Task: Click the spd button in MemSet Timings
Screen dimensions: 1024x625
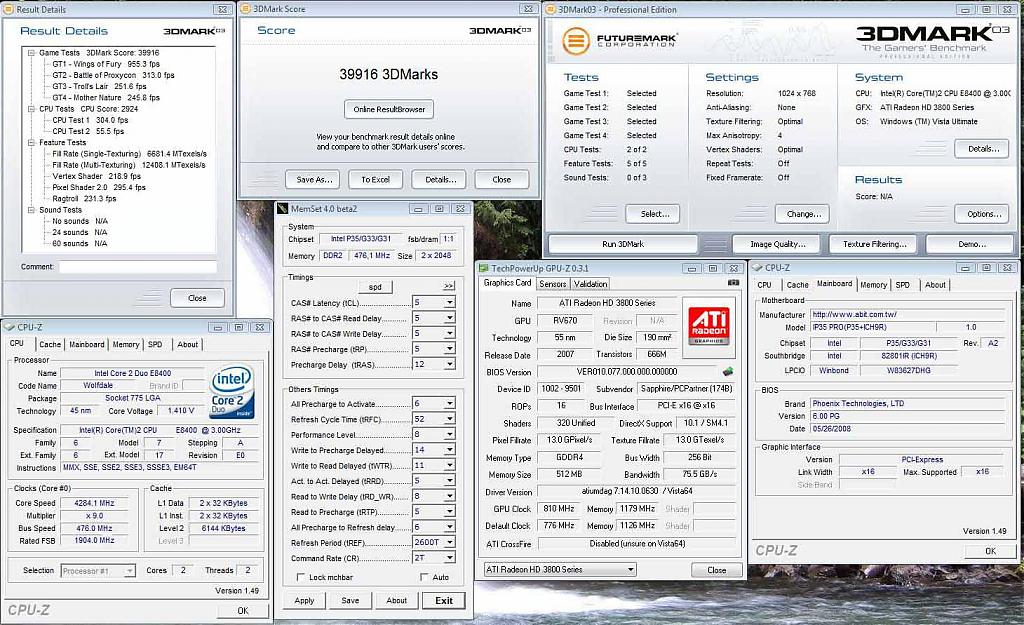Action: [x=376, y=287]
